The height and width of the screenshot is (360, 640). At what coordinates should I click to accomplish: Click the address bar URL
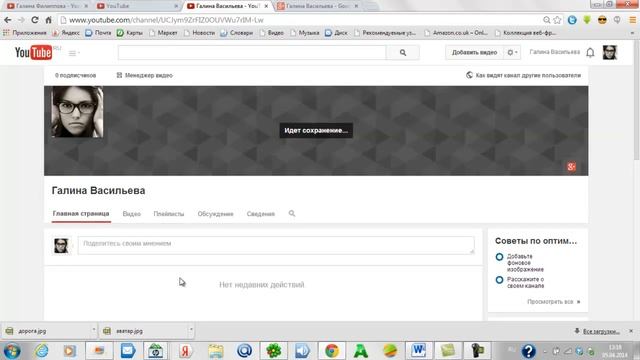166,20
